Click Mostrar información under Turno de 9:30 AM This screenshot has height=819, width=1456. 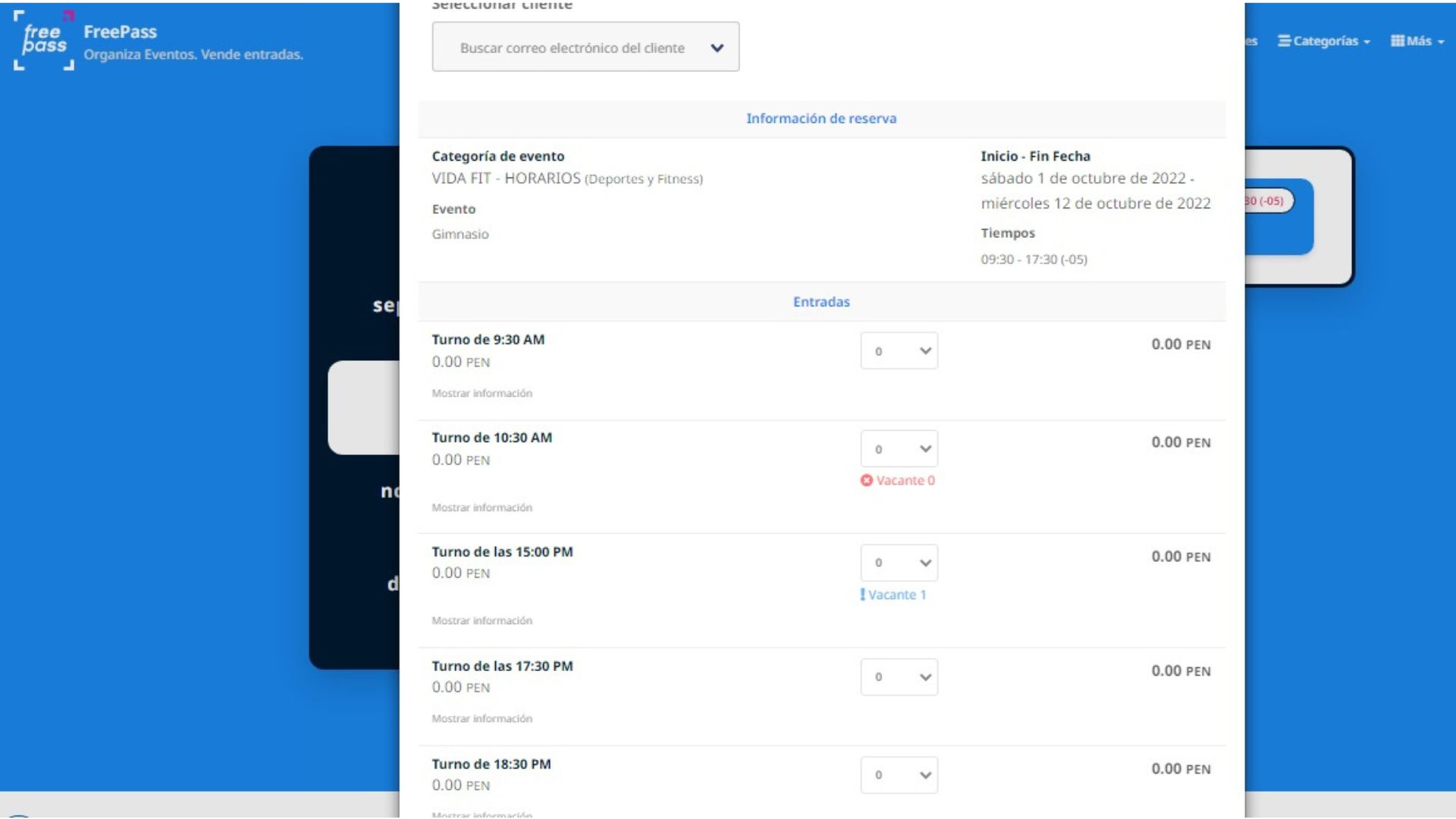(482, 393)
